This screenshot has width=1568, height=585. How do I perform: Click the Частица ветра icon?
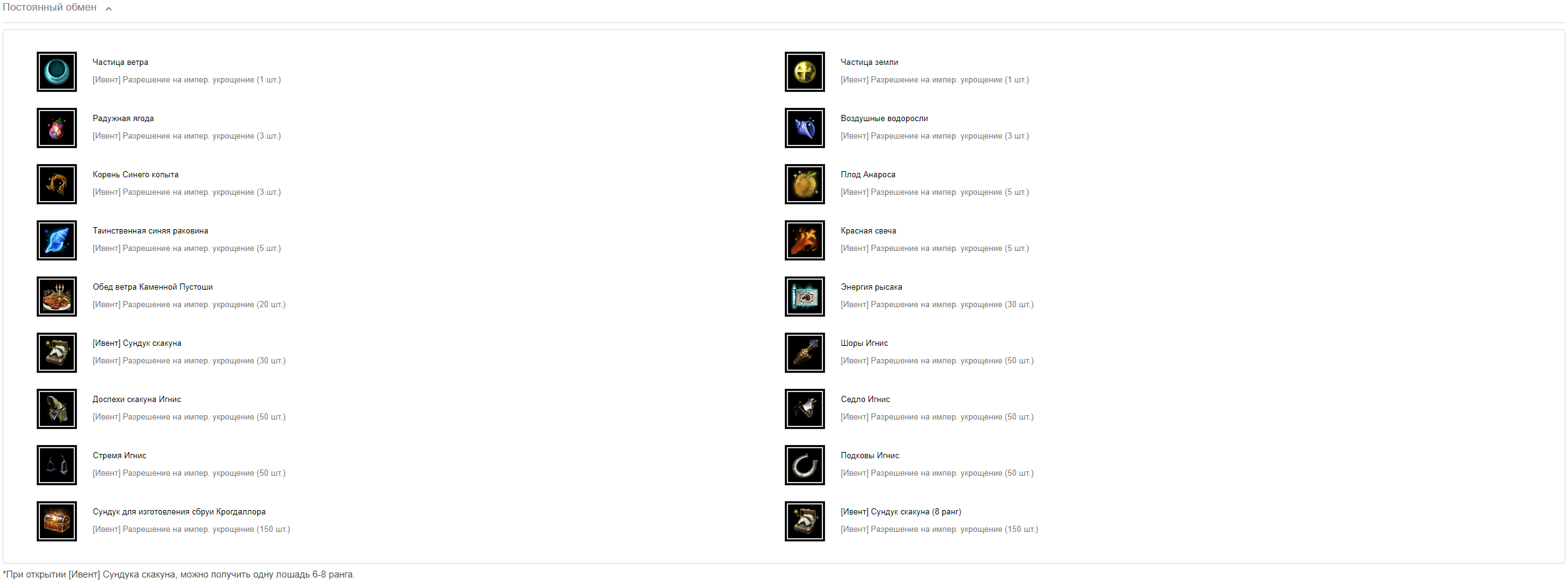(57, 72)
